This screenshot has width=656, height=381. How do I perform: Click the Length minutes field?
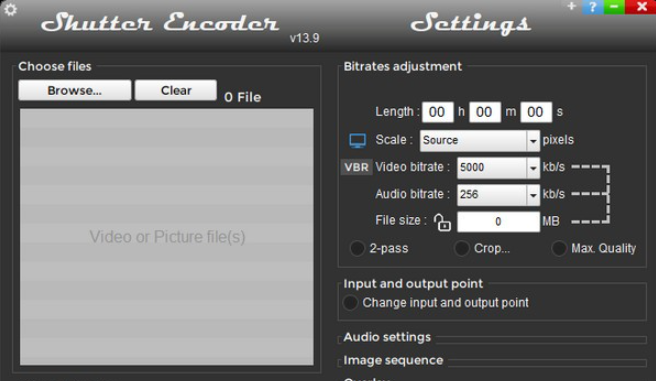coord(484,112)
